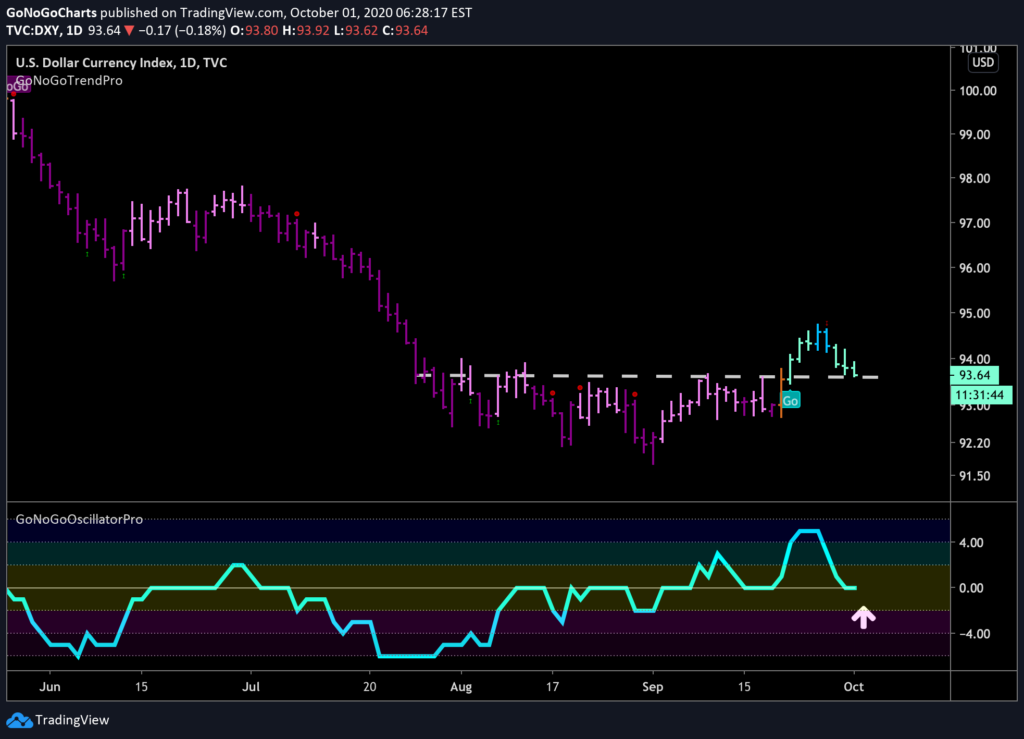Click the orange price bar before the Go badge

click(781, 393)
